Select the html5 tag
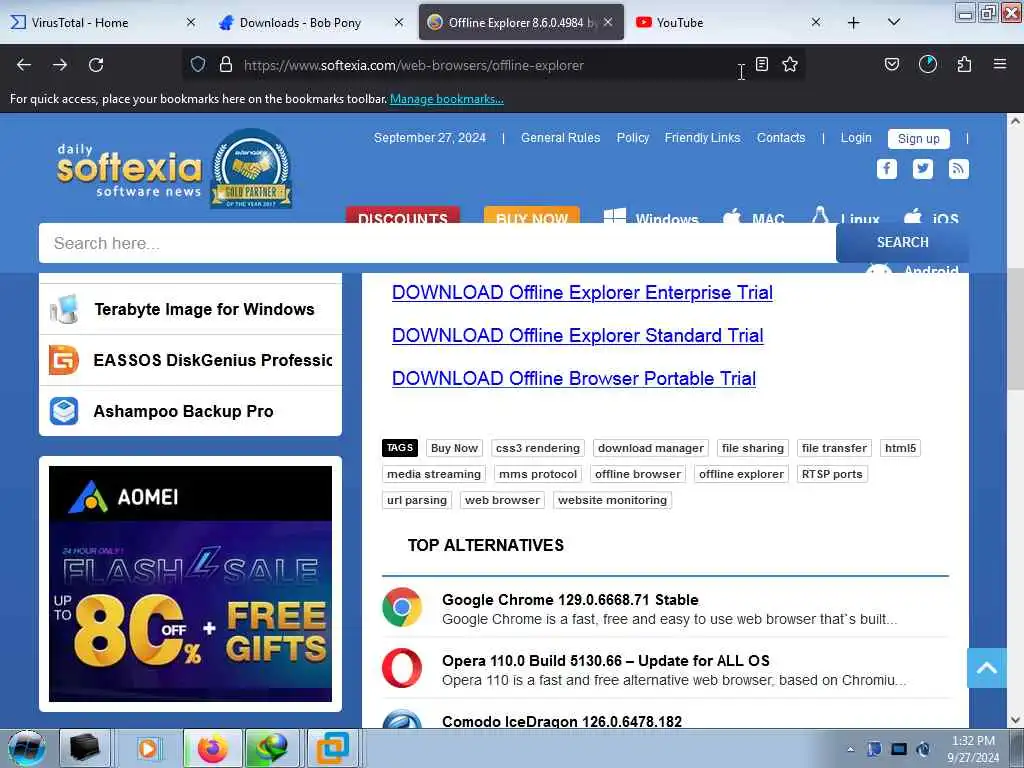Viewport: 1024px width, 768px height. [901, 448]
